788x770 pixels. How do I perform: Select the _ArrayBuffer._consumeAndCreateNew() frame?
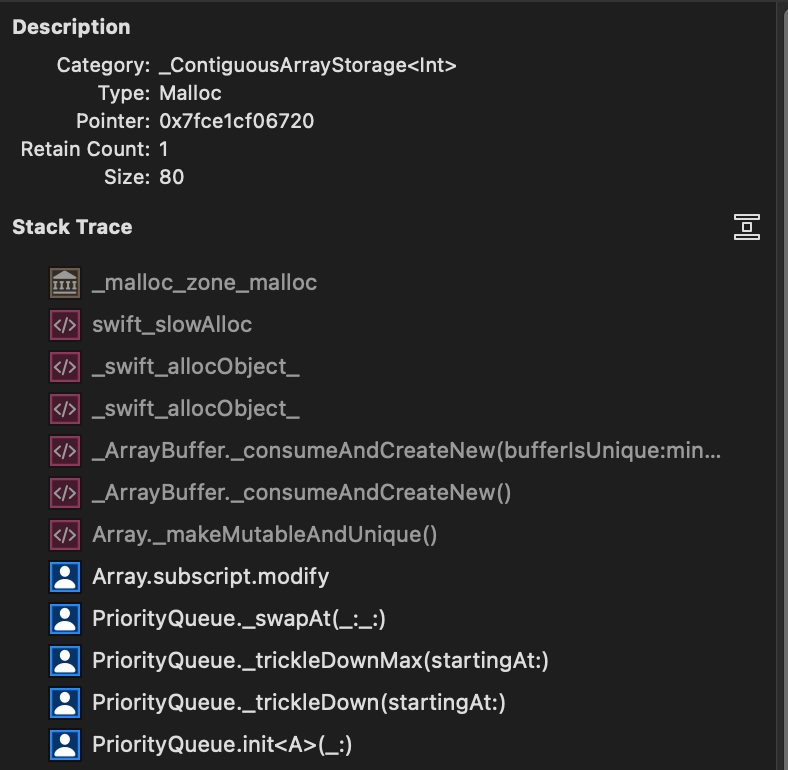tap(302, 493)
